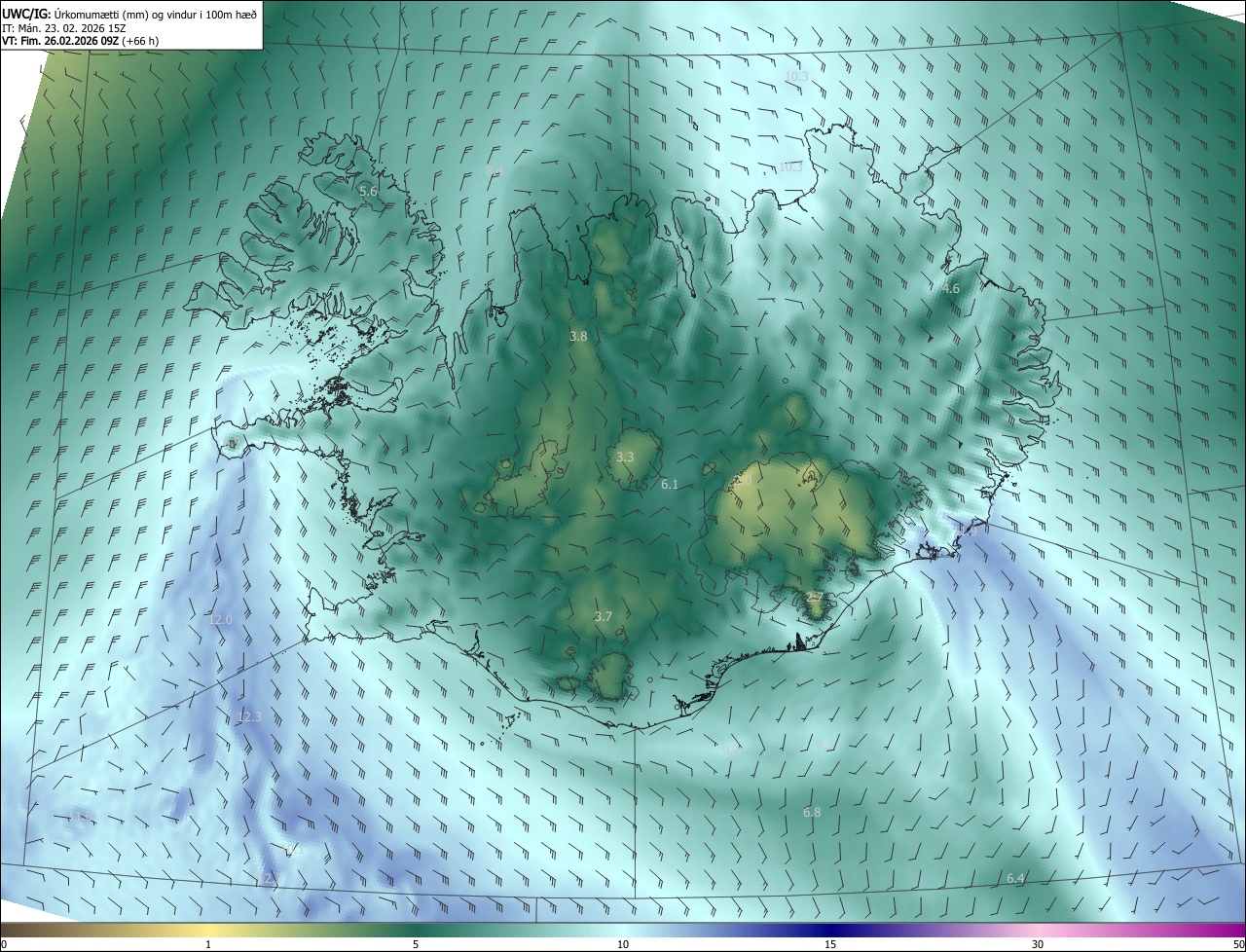Click the '1' tick label on the colorbar

[208, 944]
